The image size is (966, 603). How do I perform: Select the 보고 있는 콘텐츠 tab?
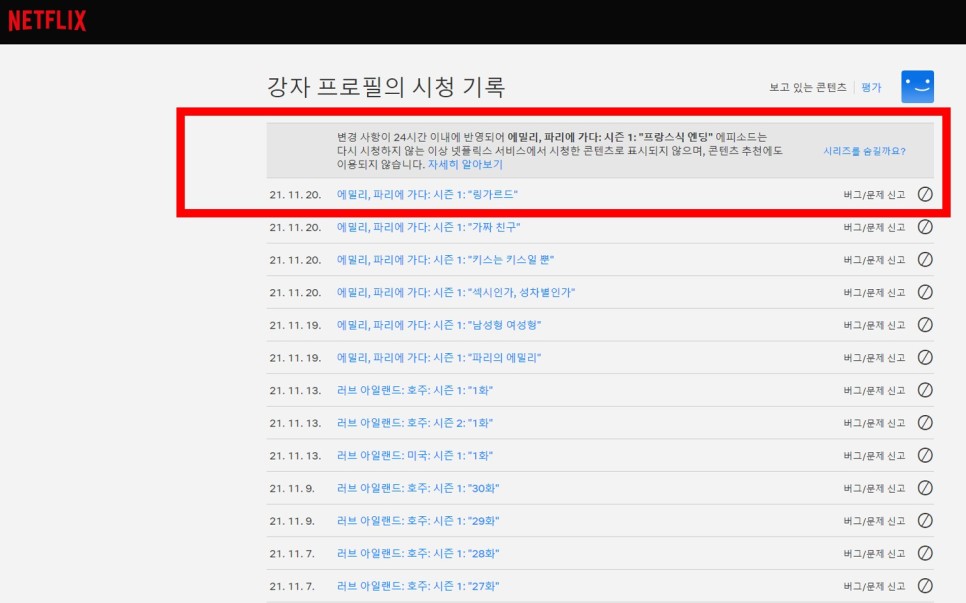[x=808, y=87]
